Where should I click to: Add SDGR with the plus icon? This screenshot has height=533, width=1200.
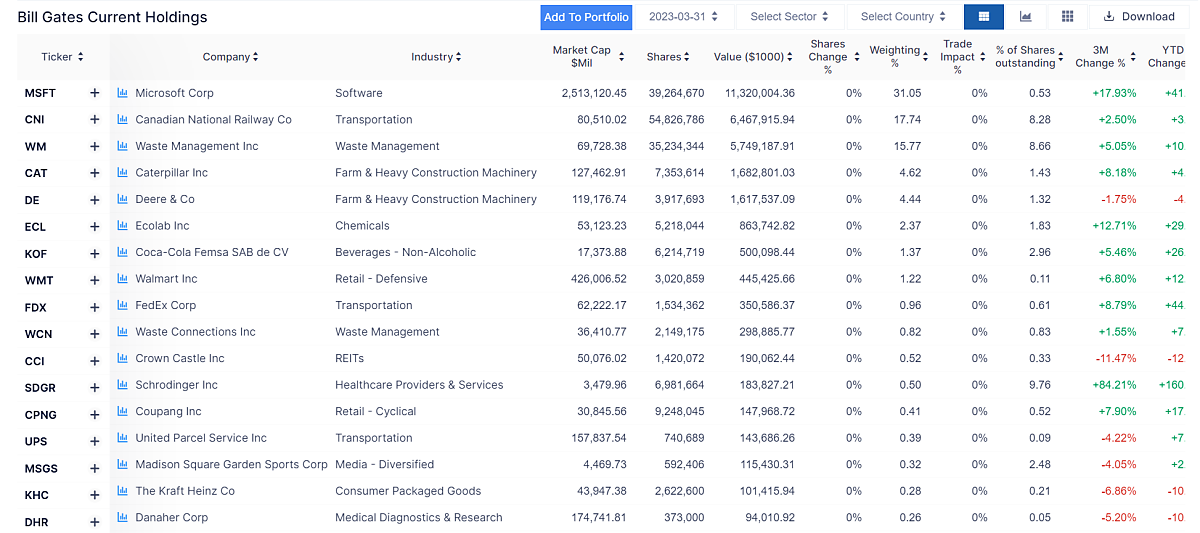(95, 386)
